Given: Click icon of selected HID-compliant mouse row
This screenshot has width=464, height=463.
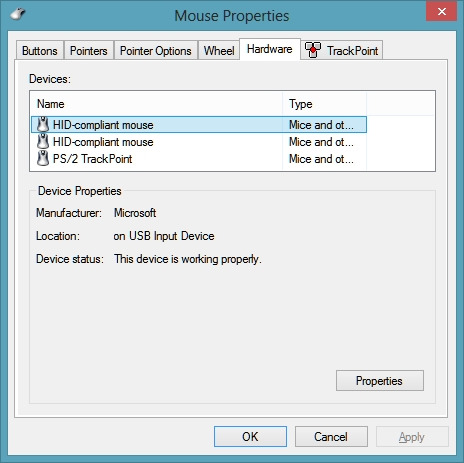Looking at the screenshot, I should pyautogui.click(x=43, y=124).
